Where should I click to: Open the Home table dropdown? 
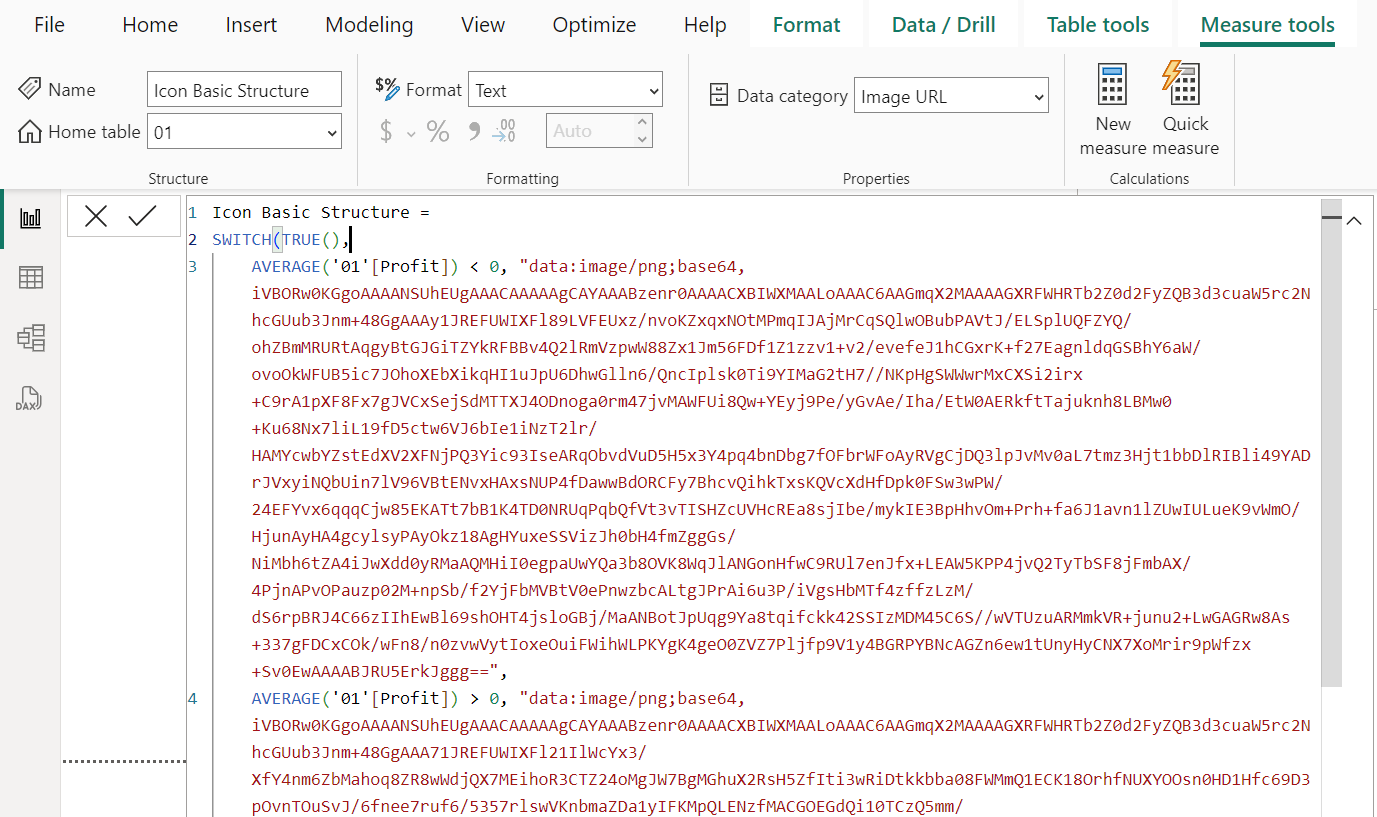point(244,132)
